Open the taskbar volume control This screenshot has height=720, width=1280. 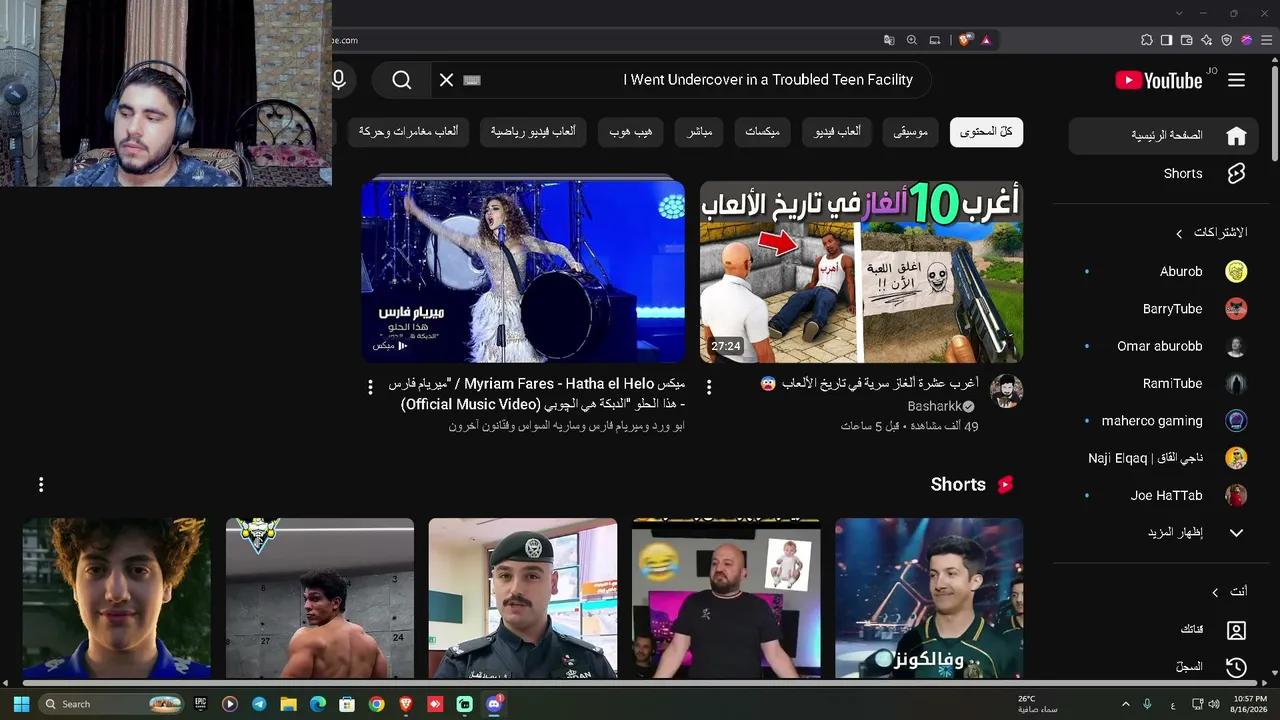1214,704
